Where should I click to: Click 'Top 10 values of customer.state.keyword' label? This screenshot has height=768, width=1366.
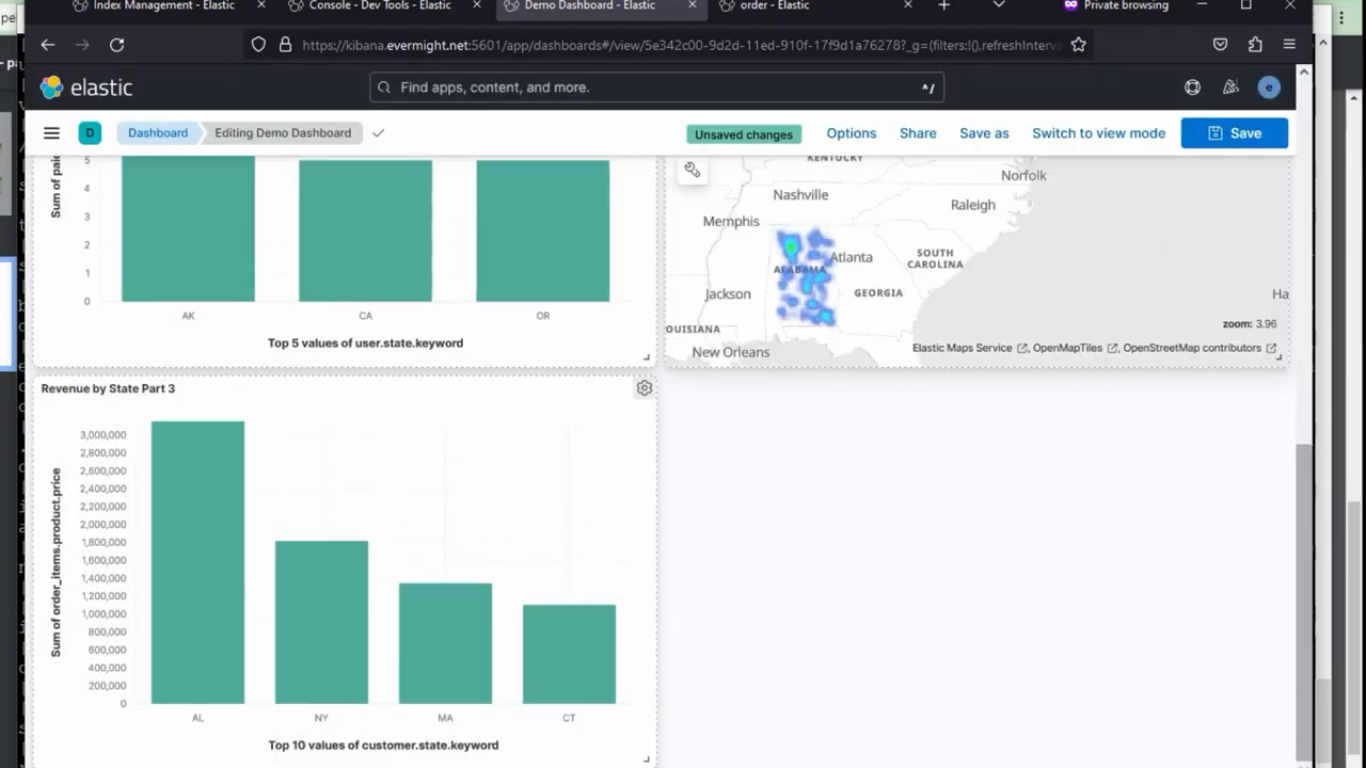tap(383, 745)
